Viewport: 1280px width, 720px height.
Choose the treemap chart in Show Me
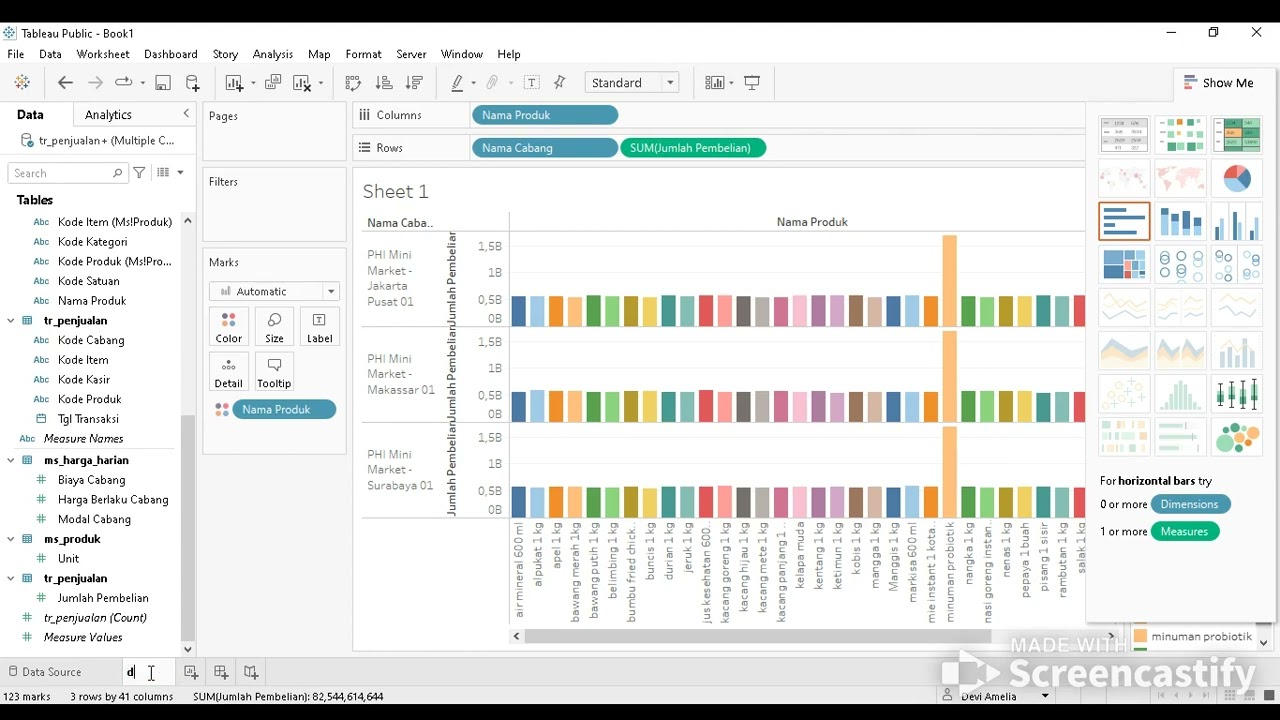(x=1124, y=265)
